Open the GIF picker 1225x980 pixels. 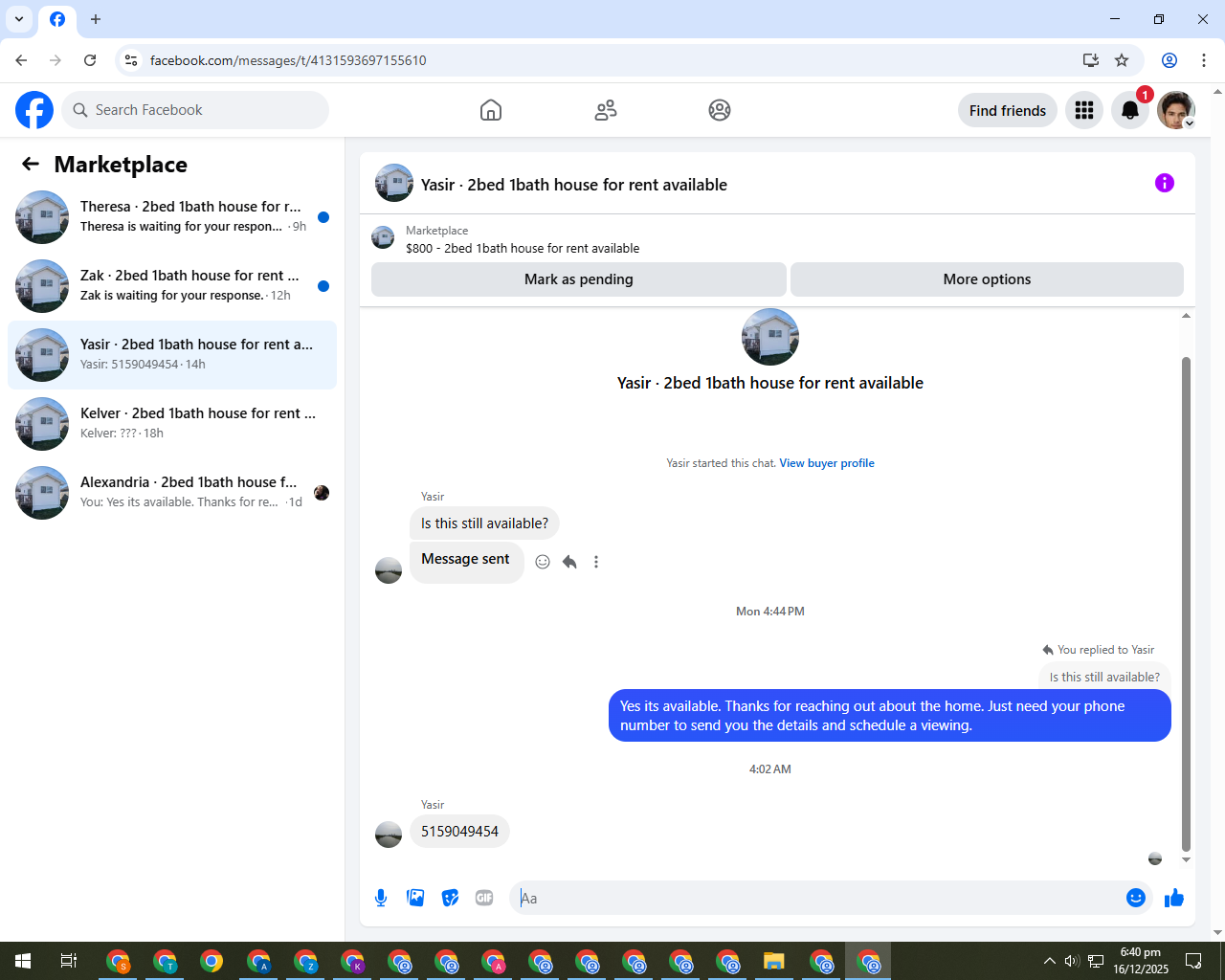[x=484, y=898]
